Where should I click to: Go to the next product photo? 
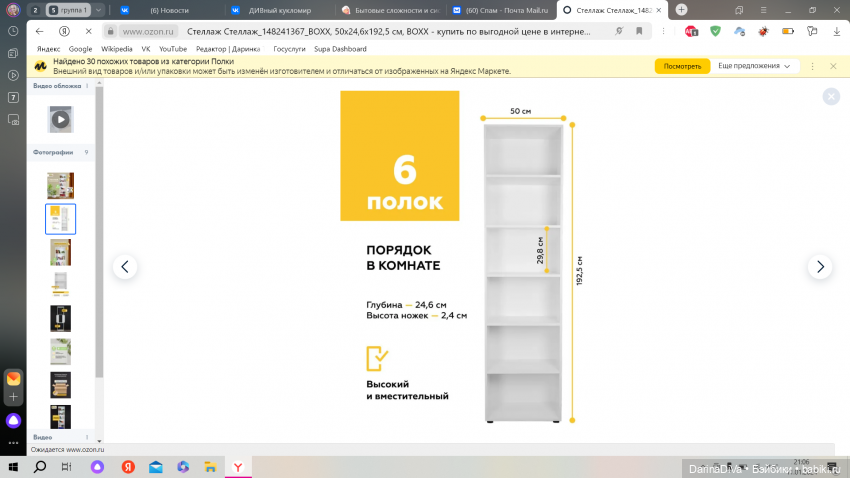[x=819, y=267]
